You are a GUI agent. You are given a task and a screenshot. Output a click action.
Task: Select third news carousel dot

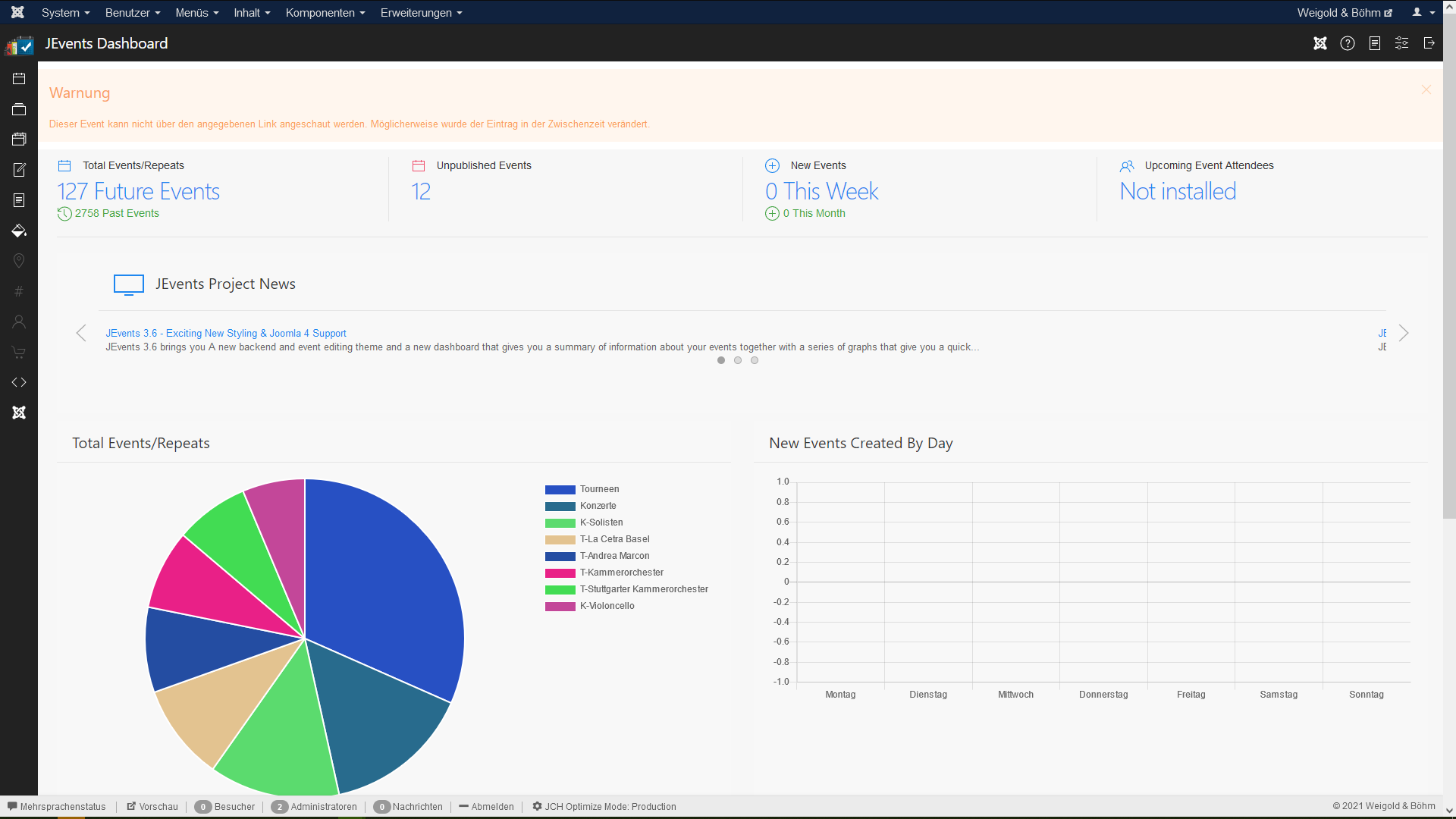coord(755,360)
